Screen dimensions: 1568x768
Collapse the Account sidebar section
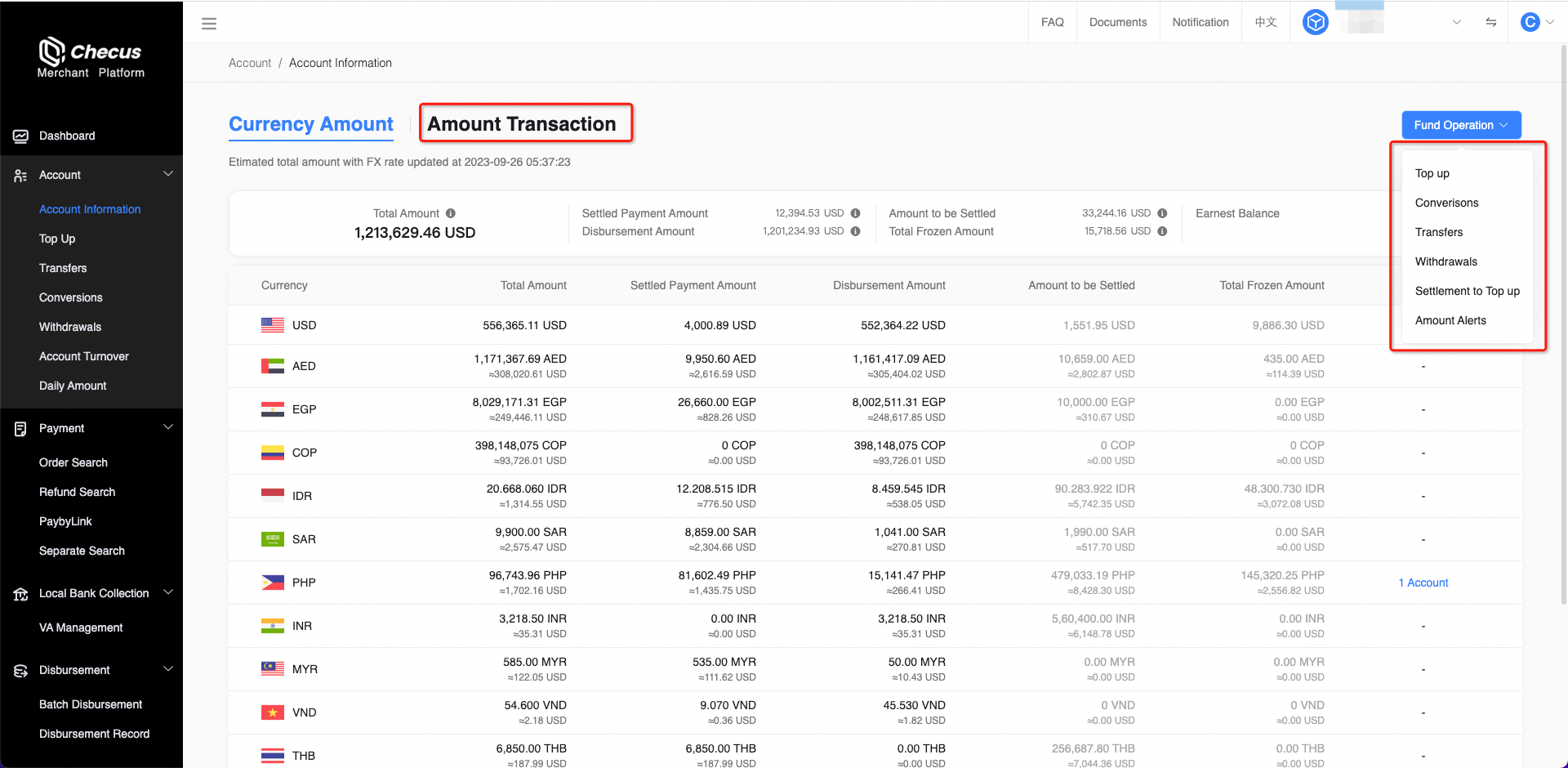(168, 174)
